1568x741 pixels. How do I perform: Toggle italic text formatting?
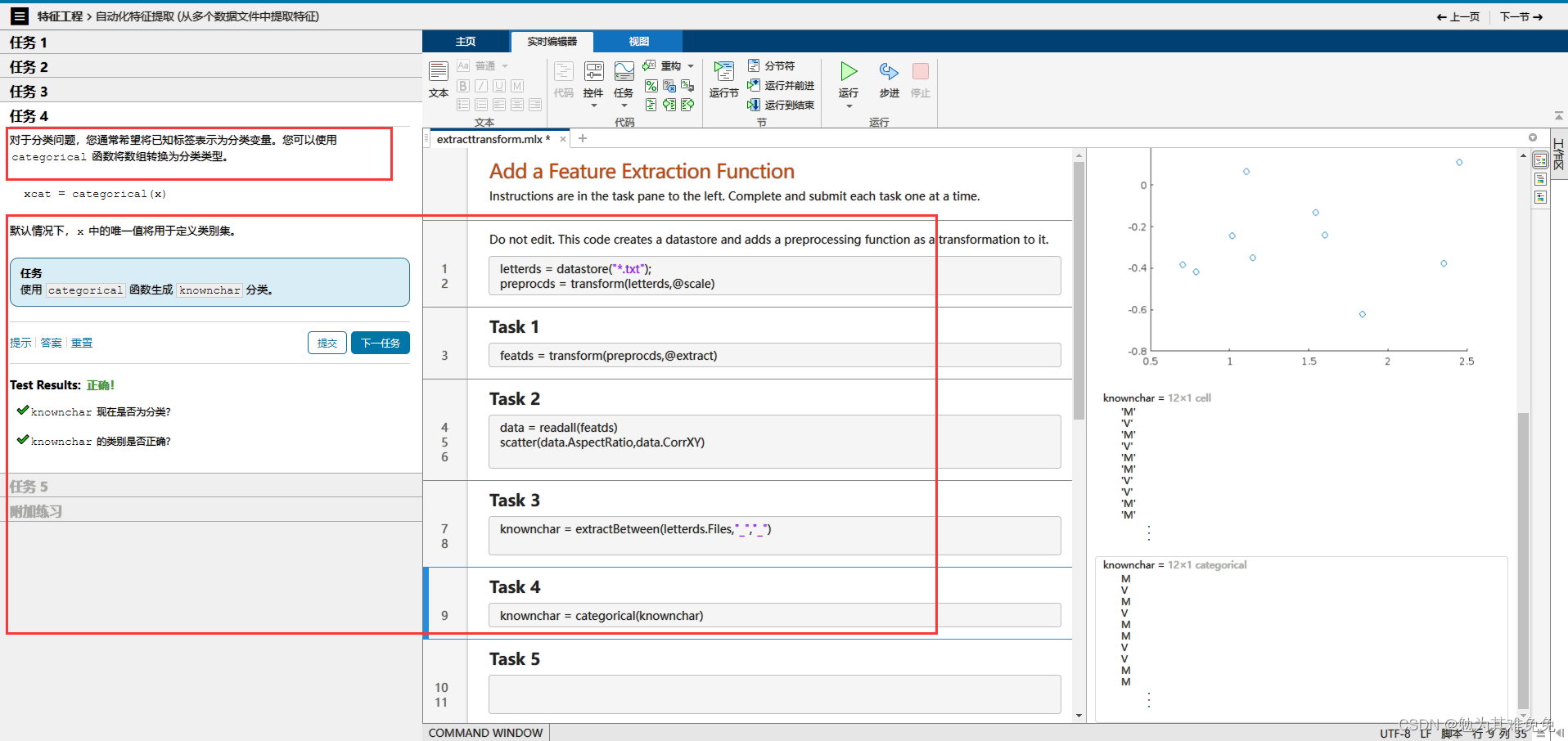[481, 85]
